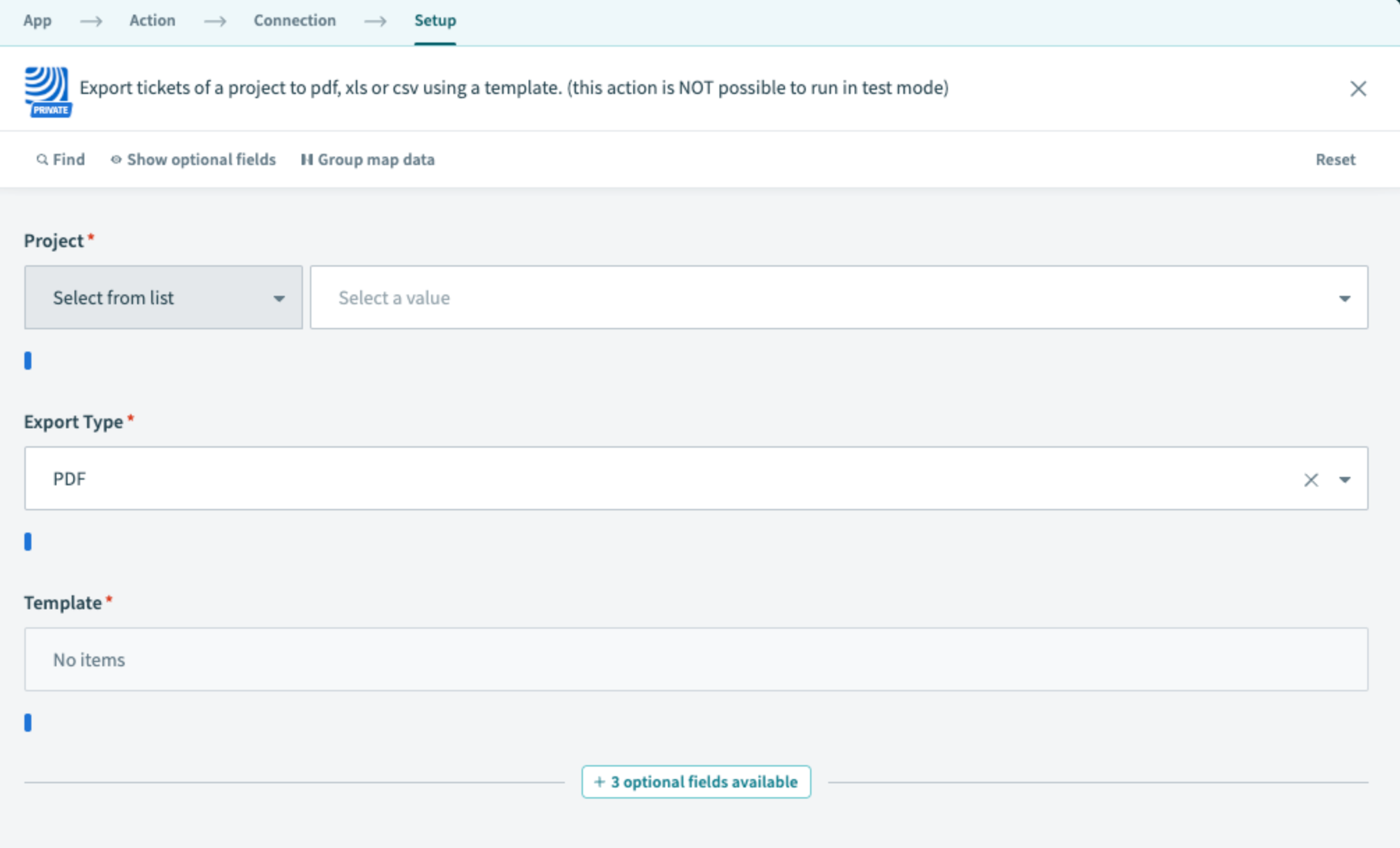Click the Find magnifier icon
Viewport: 1400px width, 848px height.
click(42, 160)
